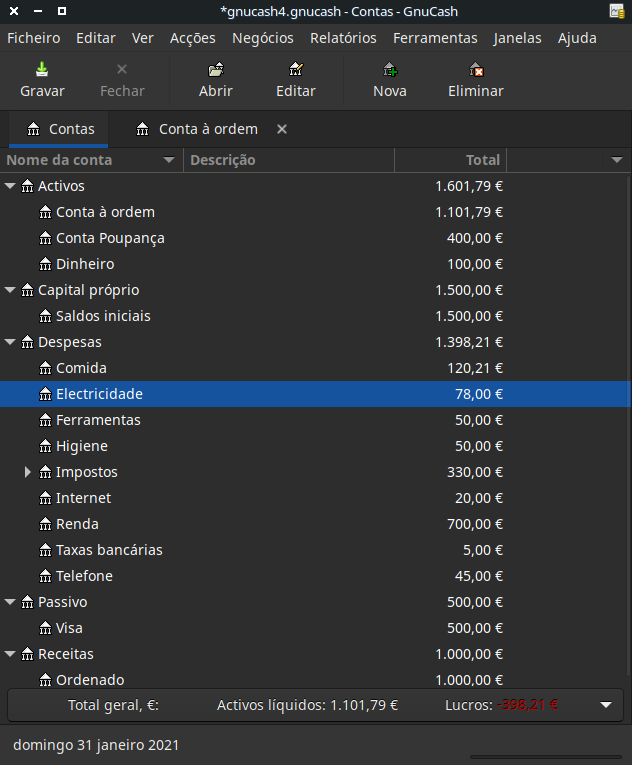Click the Eliminar delete account icon

tap(476, 70)
